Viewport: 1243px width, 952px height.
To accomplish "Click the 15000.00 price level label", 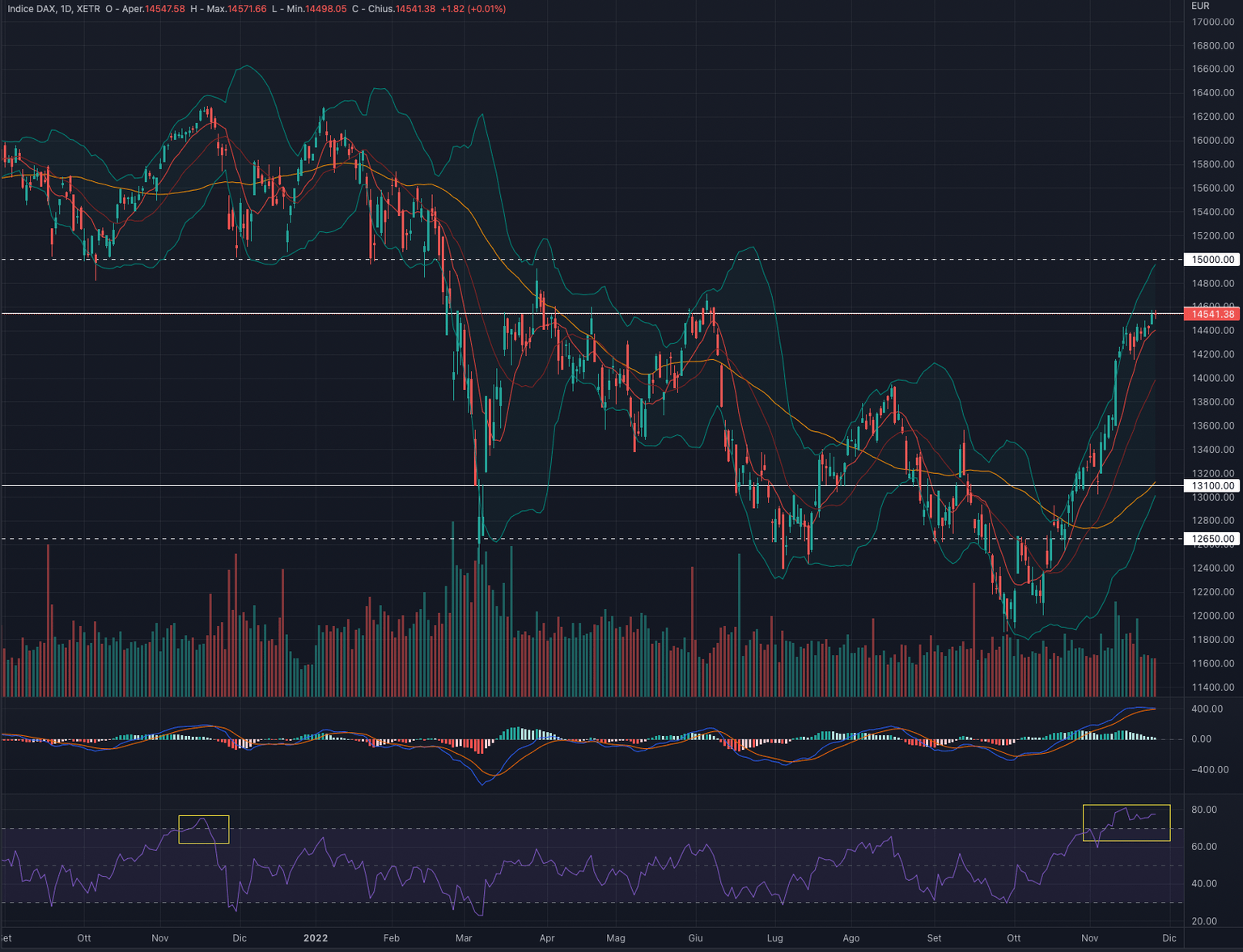I will pos(1213,260).
